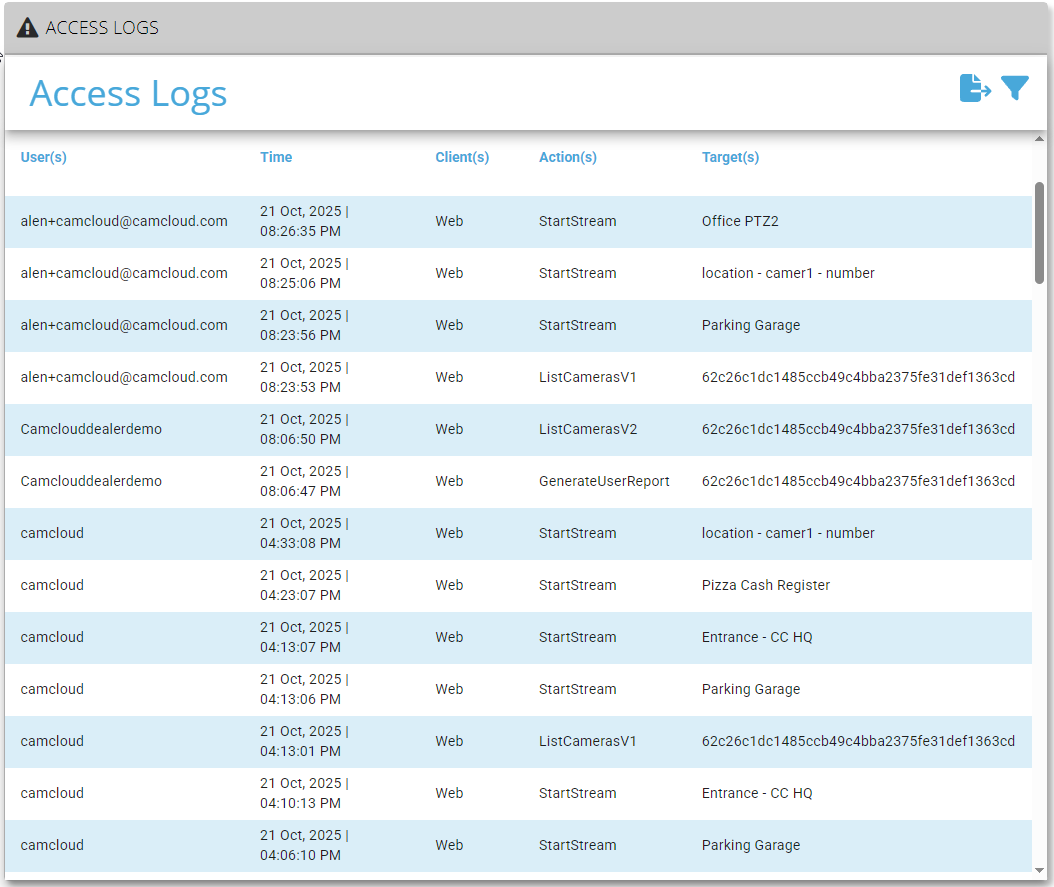Select the 04:33:08 PM log entry time
Screen dimensions: 1054x887
300,543
